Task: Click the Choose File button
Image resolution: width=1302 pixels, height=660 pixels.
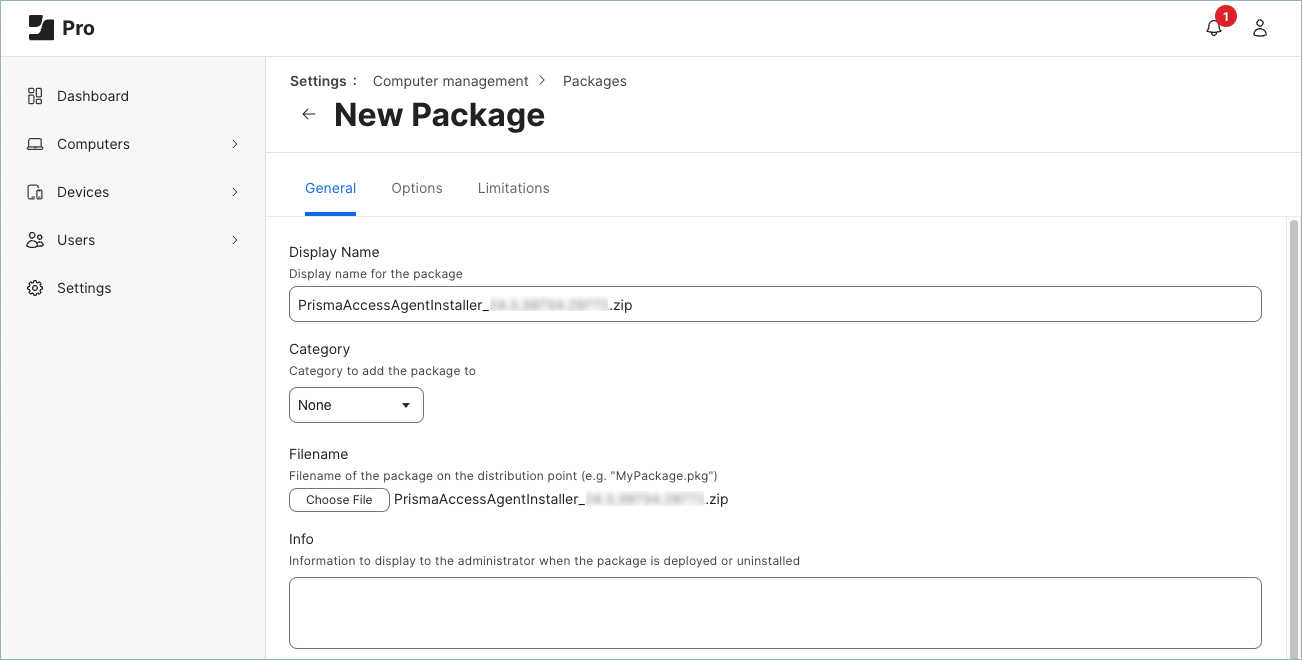Action: (x=339, y=500)
